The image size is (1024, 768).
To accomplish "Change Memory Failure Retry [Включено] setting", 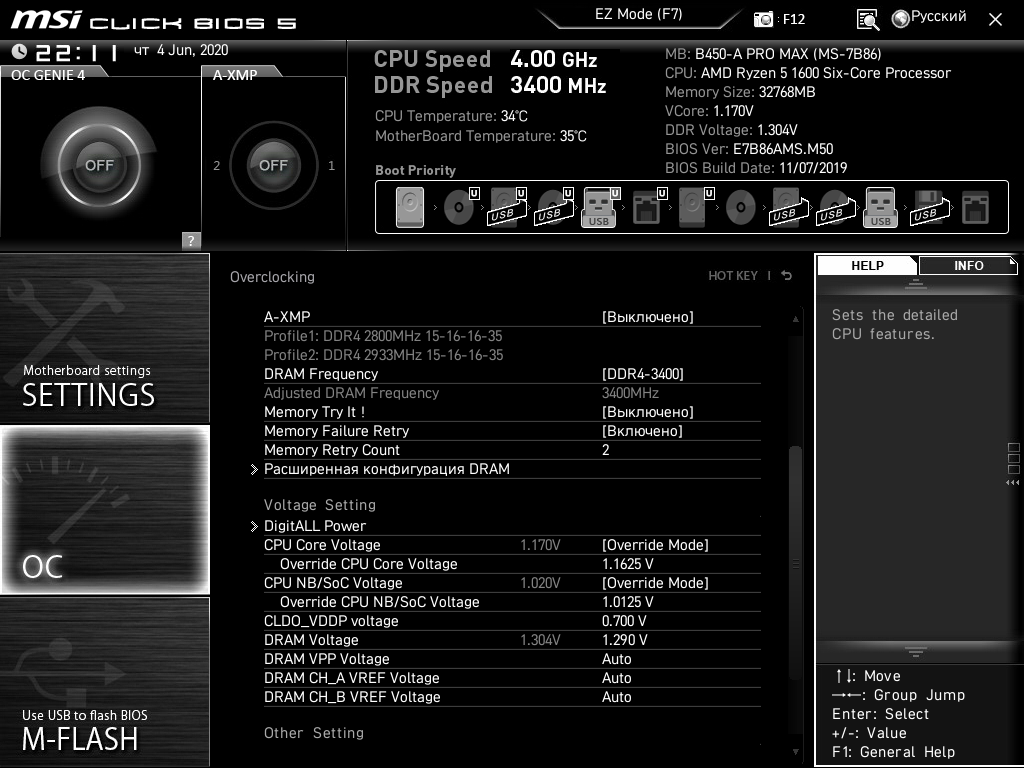I will [x=642, y=431].
